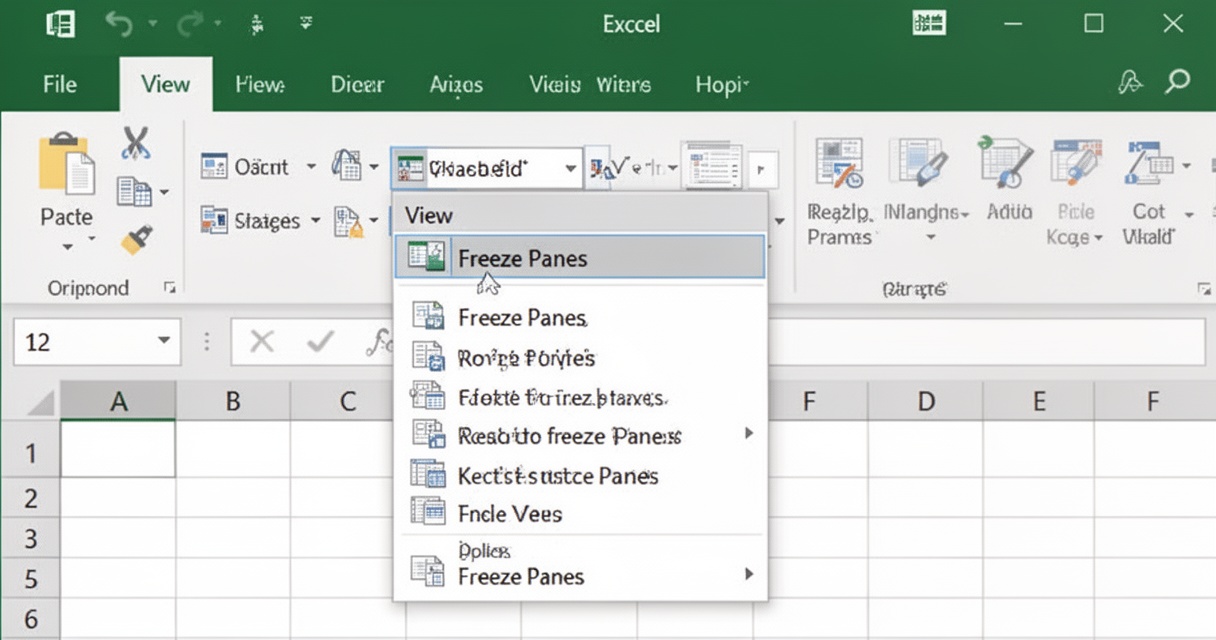The image size is (1216, 640).
Task: Click the Paste clipboard icon
Action: click(66, 164)
